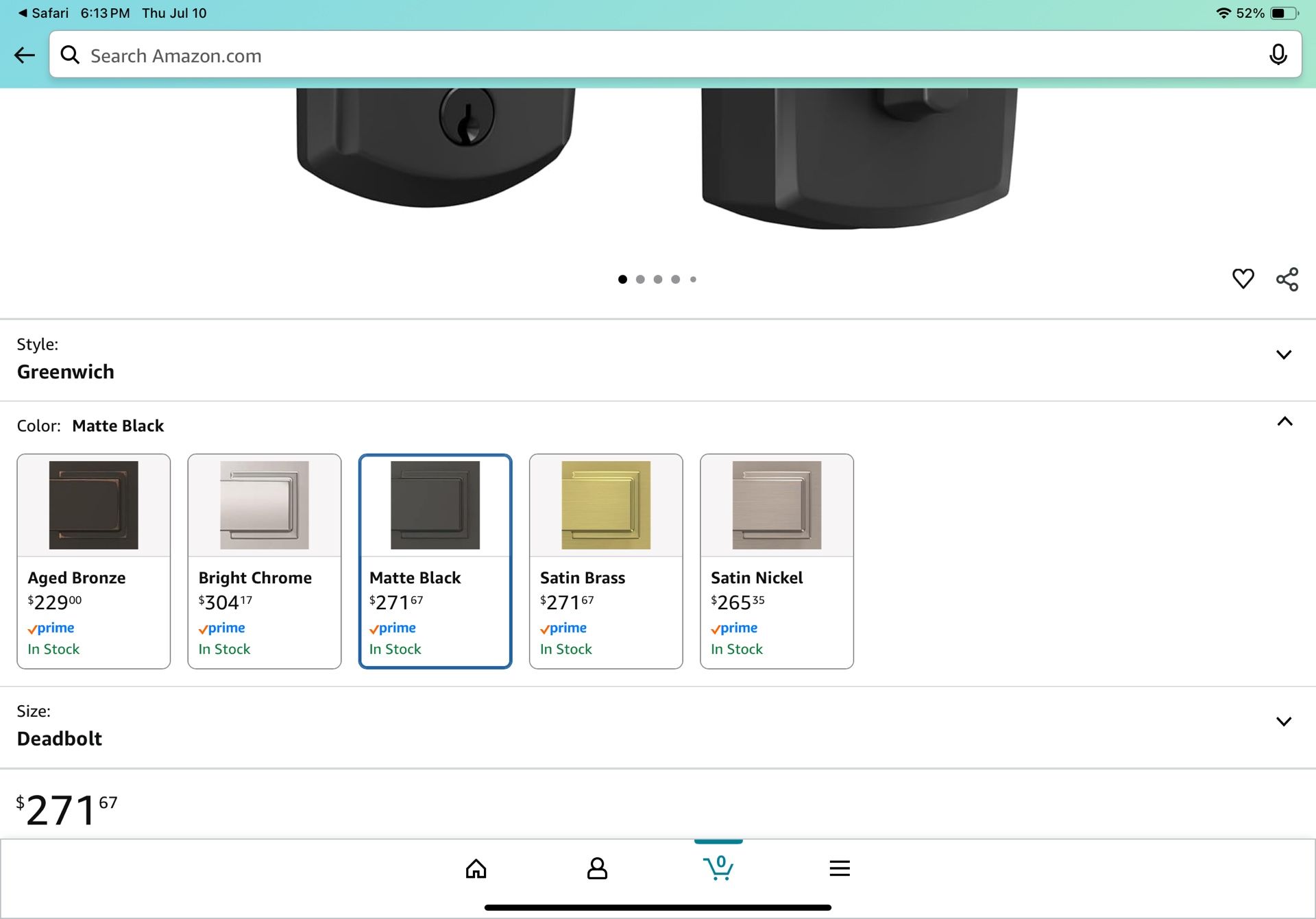This screenshot has width=1316, height=919.
Task: Tap the Matte Black selected option
Action: tap(435, 561)
